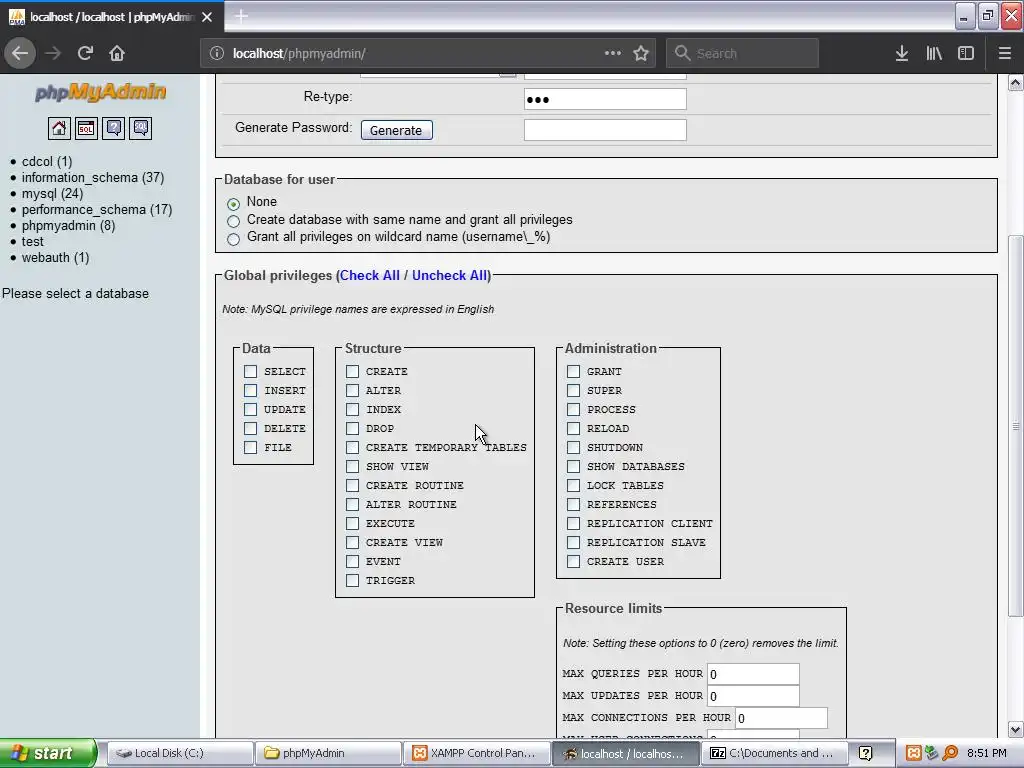Open the Firefox hamburger menu
1024x768 pixels.
1005,53
